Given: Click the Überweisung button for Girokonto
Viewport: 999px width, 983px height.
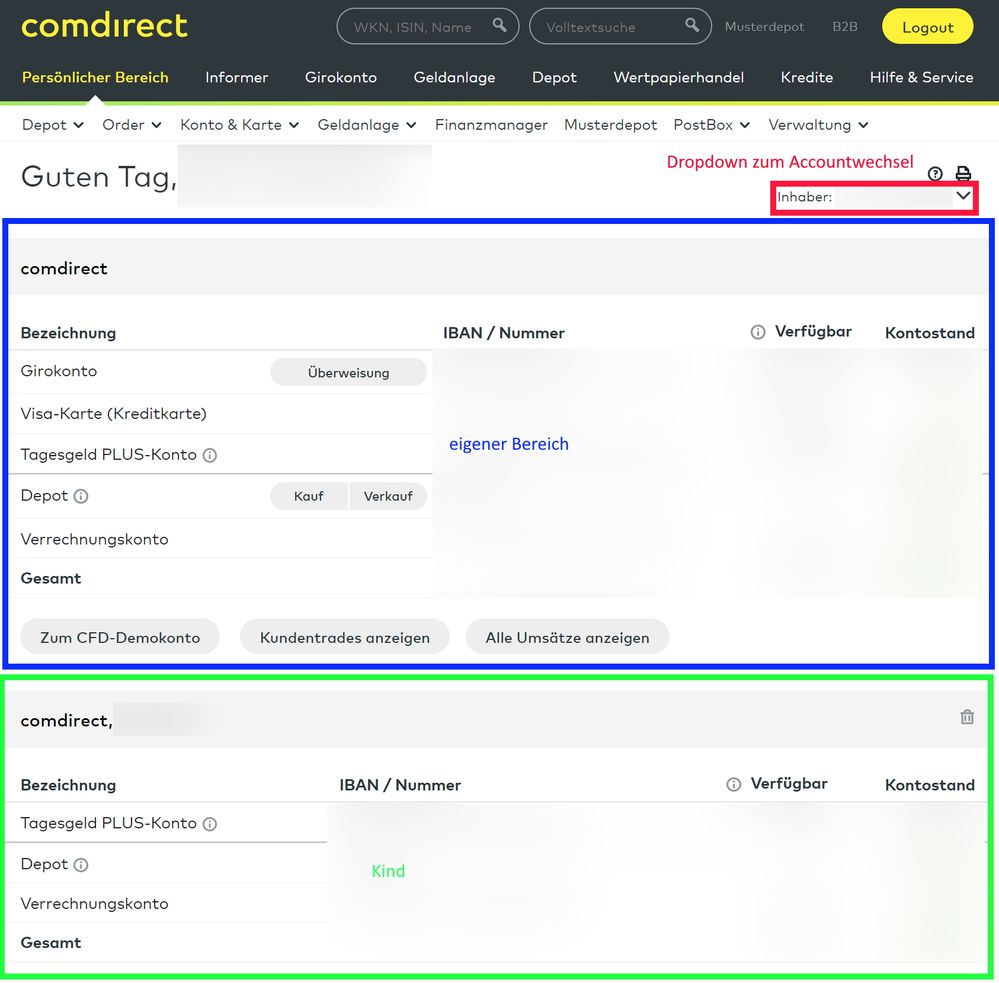Looking at the screenshot, I should click(348, 373).
